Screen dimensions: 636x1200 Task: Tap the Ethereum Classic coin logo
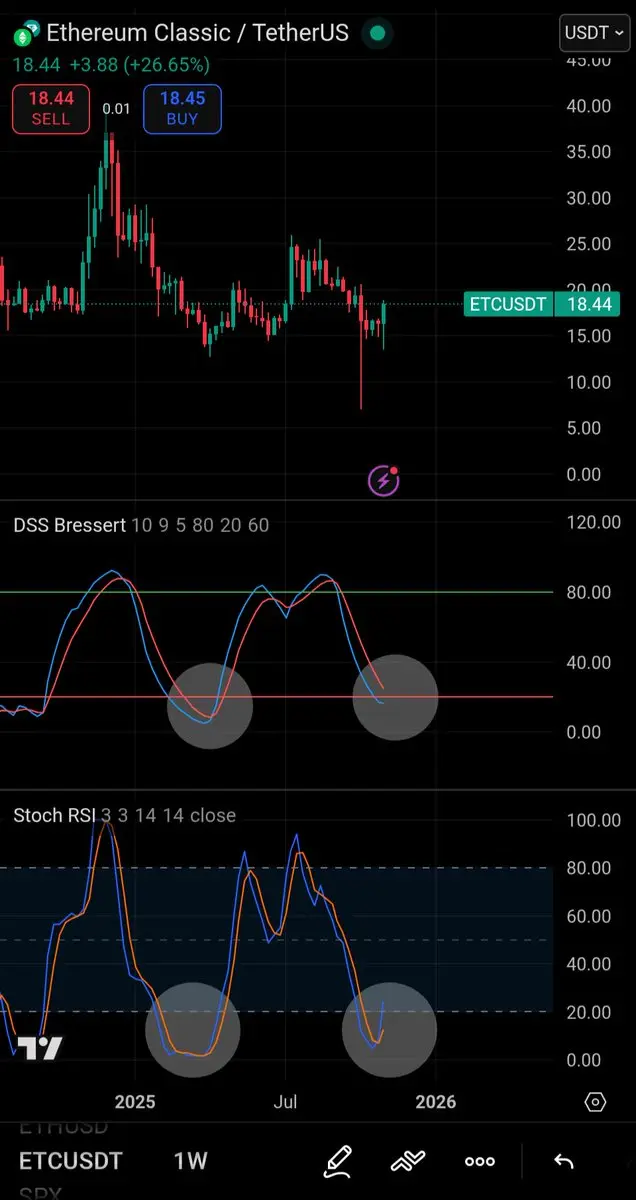click(x=26, y=34)
